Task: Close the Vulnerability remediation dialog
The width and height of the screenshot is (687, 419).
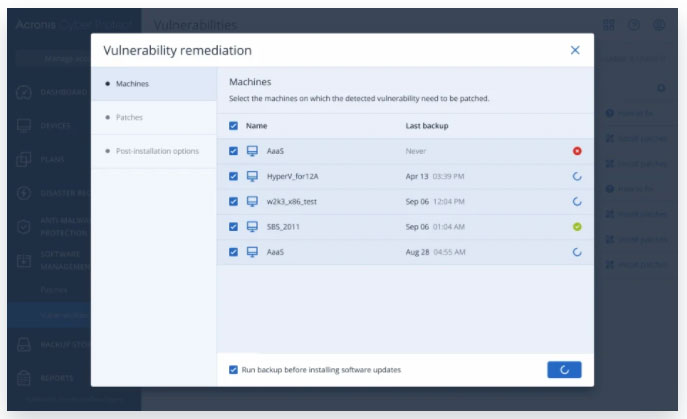Action: [575, 50]
